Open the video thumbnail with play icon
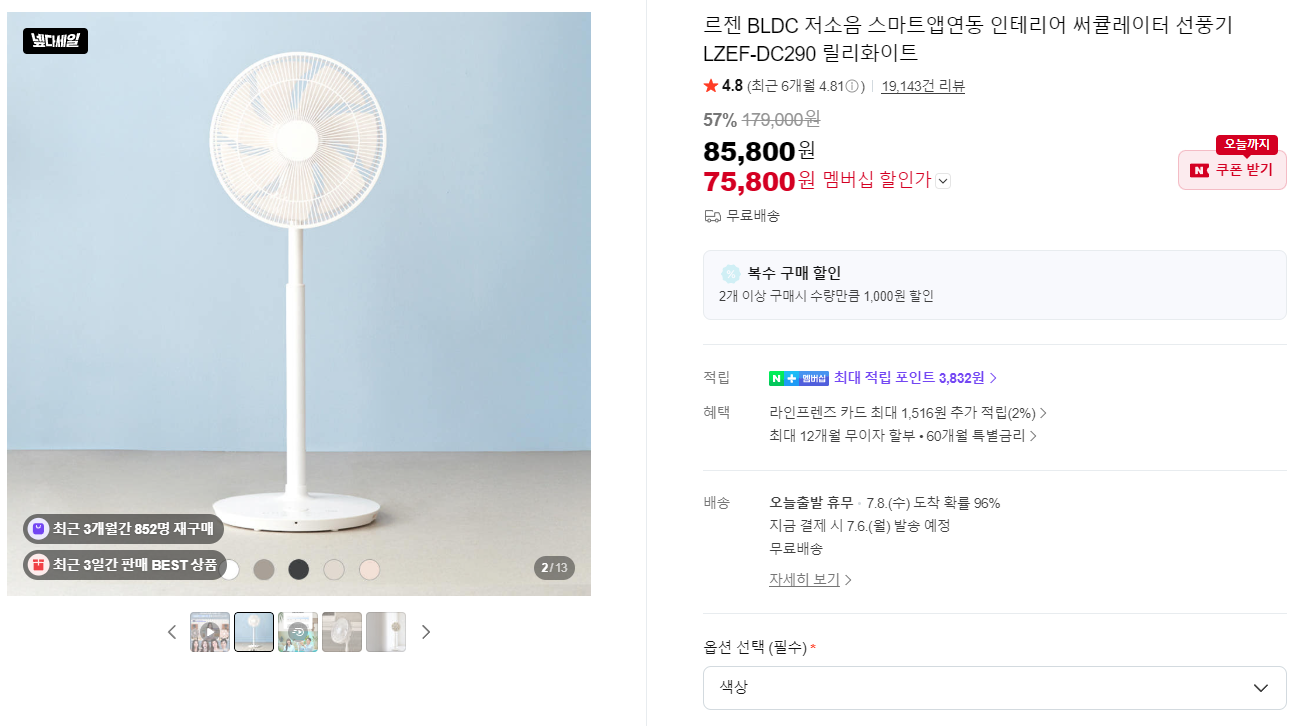 pyautogui.click(x=210, y=632)
